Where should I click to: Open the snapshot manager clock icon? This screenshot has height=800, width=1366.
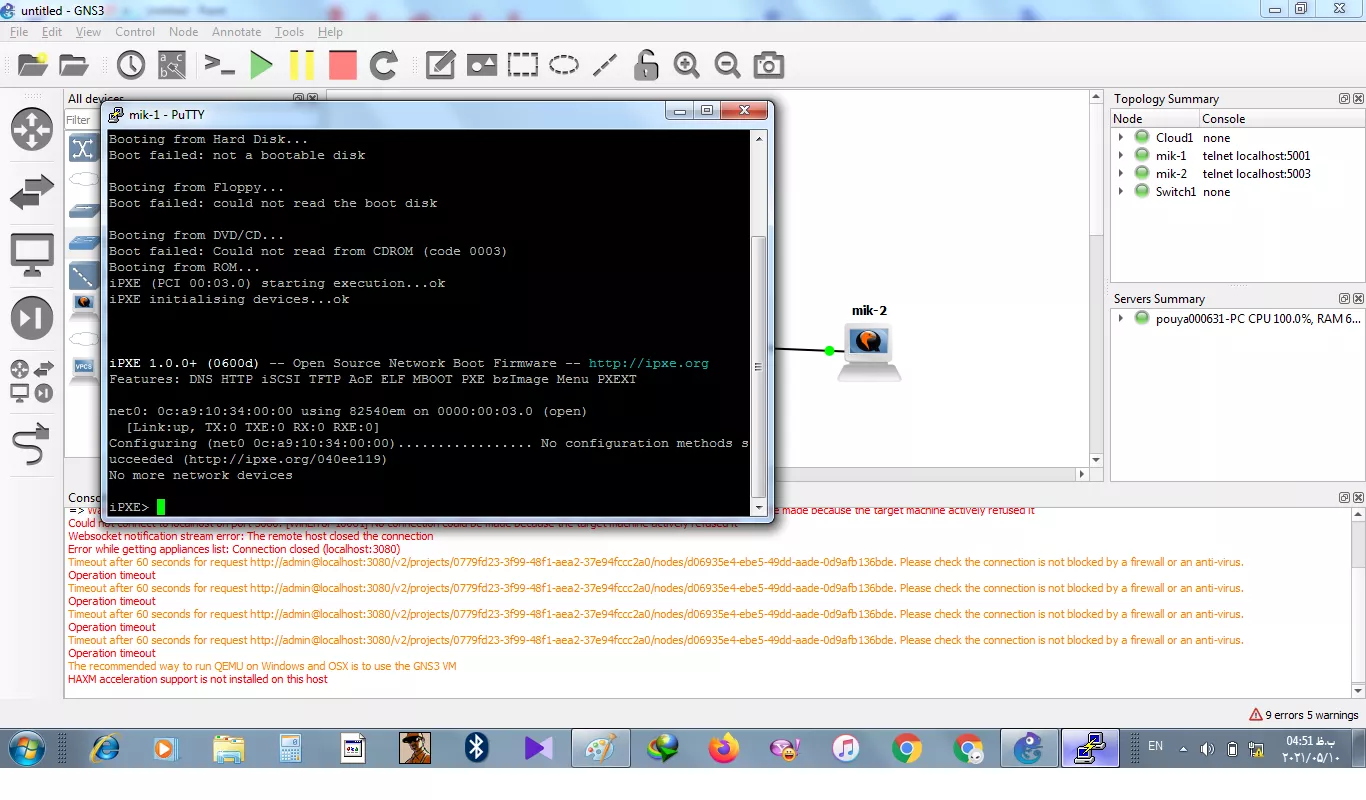click(x=131, y=66)
